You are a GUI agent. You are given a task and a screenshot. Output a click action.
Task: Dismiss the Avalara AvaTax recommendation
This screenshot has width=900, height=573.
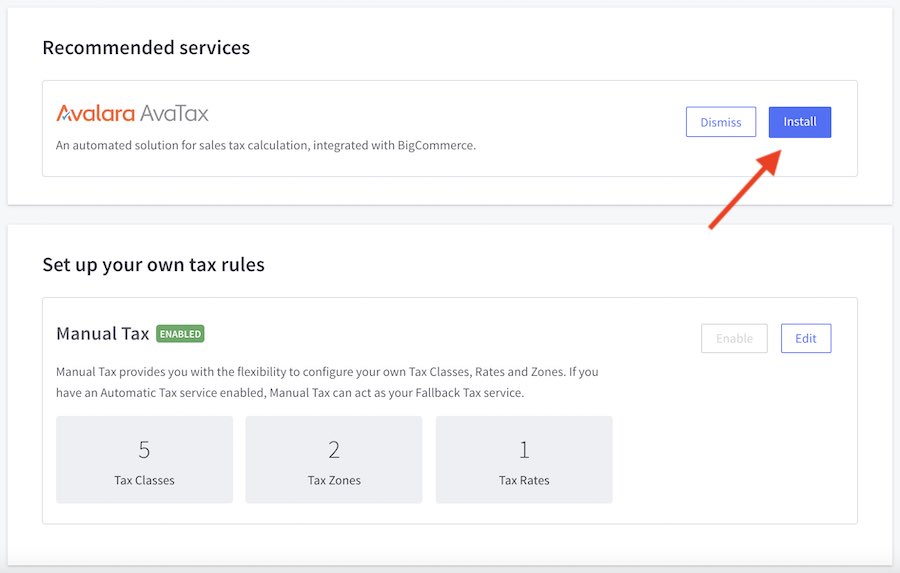click(720, 122)
